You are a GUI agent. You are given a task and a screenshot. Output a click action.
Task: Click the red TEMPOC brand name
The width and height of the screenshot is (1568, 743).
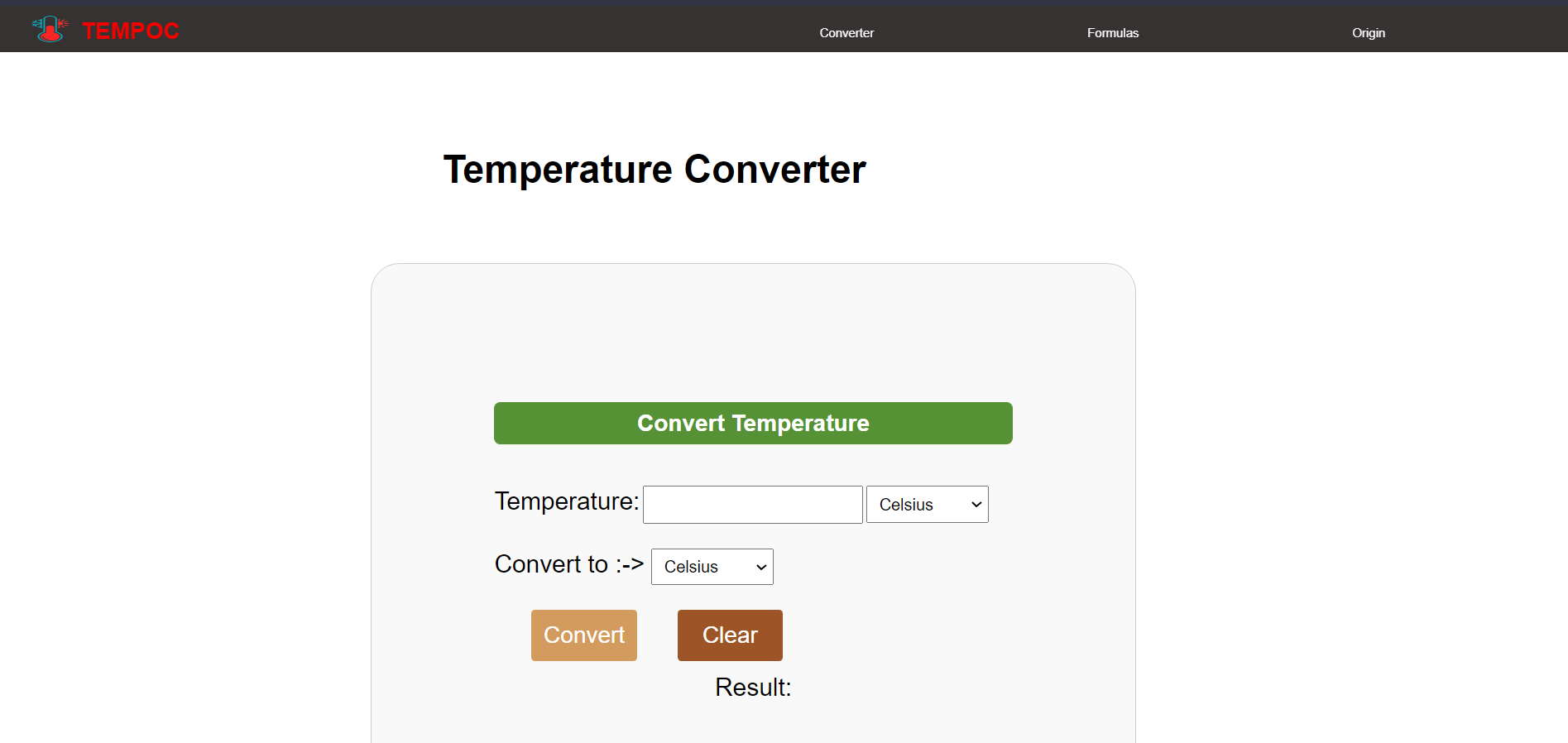pos(131,31)
